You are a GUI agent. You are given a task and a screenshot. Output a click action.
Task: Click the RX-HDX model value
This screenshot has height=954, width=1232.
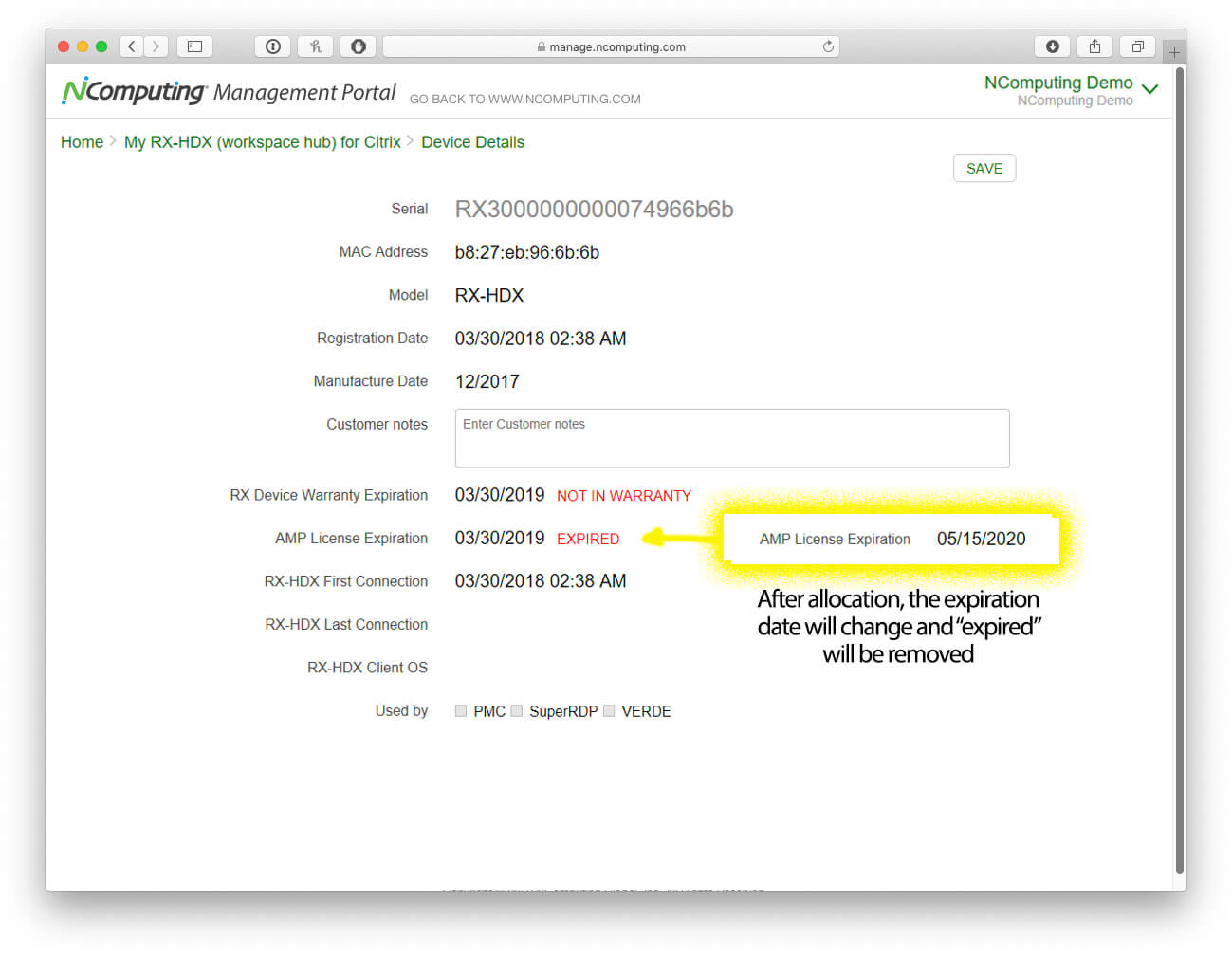coord(489,295)
